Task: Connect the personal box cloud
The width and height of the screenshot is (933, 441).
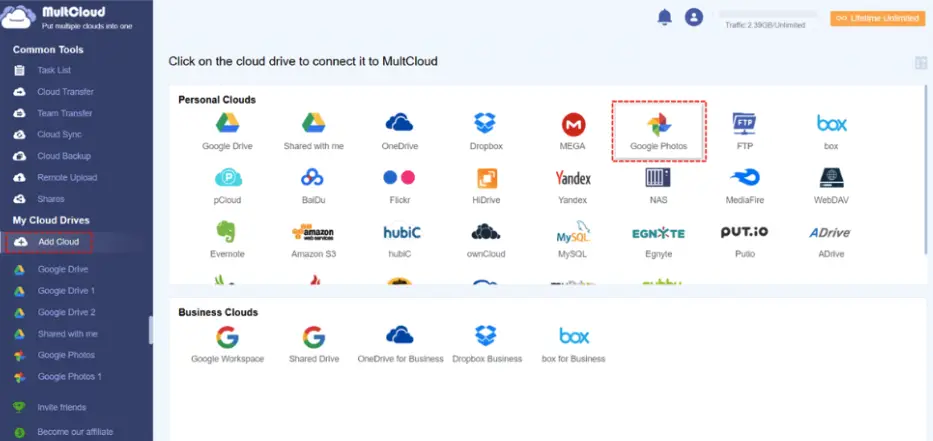Action: pyautogui.click(x=831, y=131)
